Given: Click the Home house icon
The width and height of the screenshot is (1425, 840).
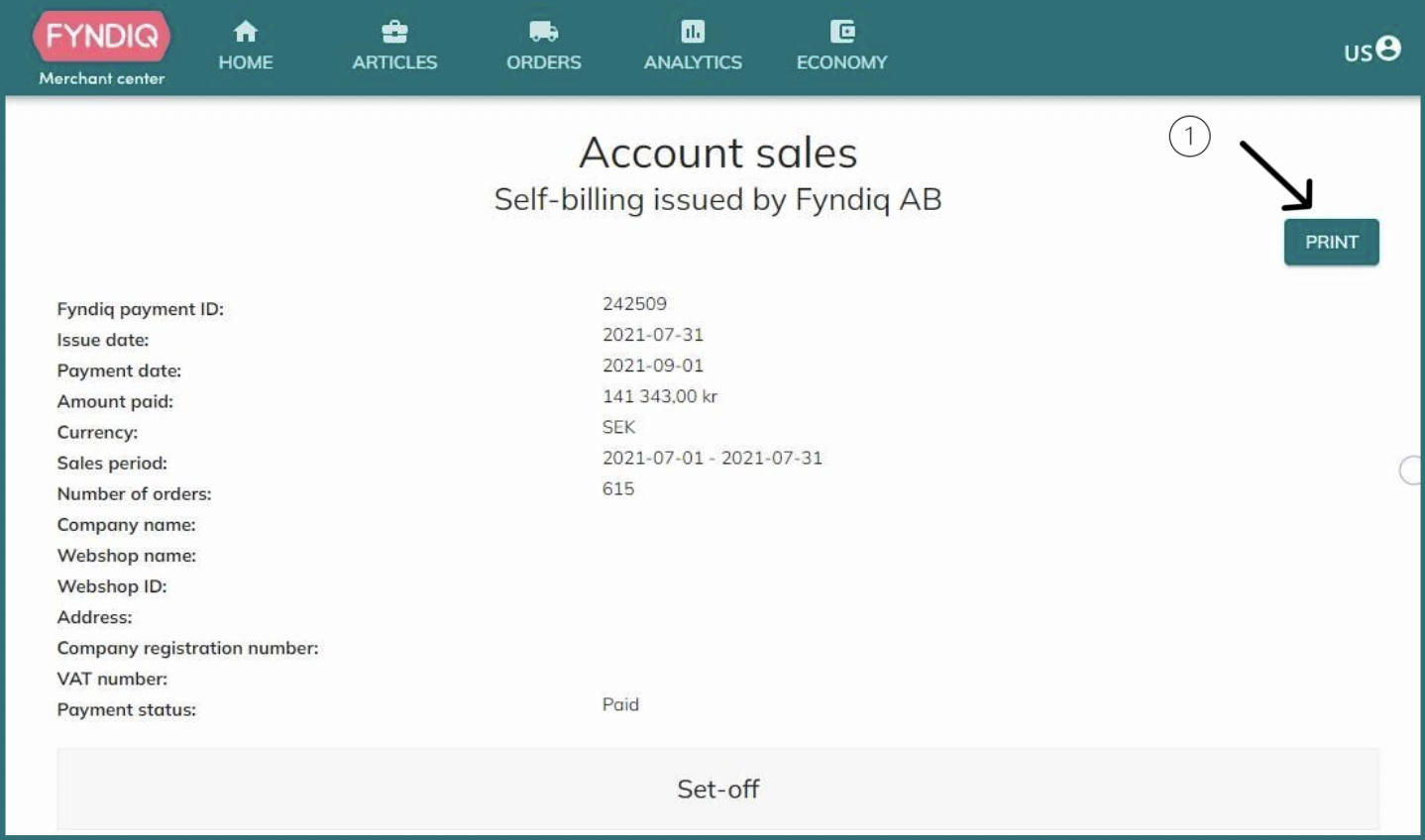Looking at the screenshot, I should [246, 32].
